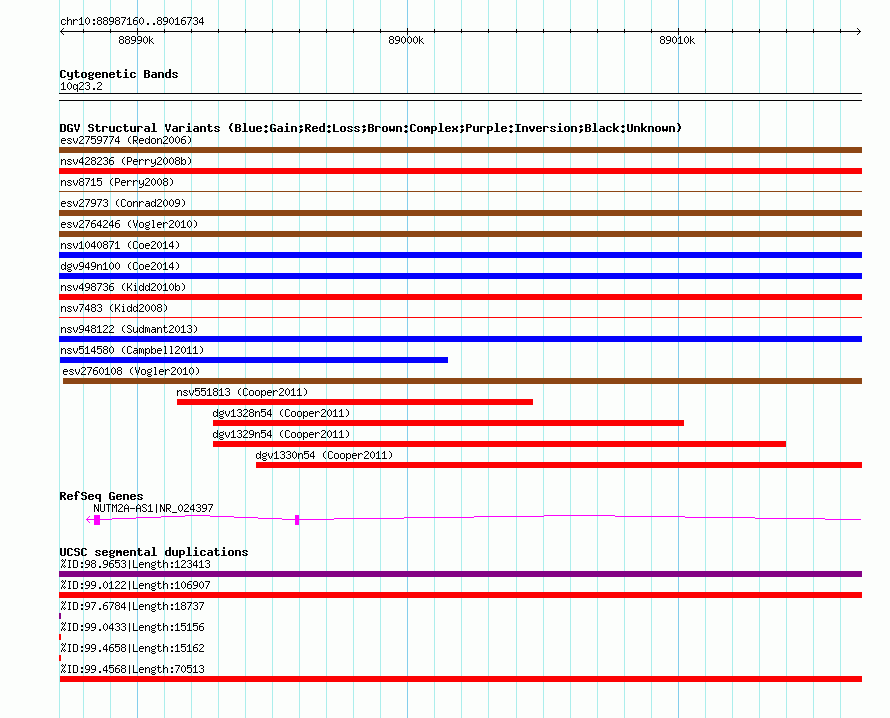This screenshot has height=718, width=890.
Task: Click the dgv1329n54 (Cooper2011) label
Action: (x=282, y=434)
